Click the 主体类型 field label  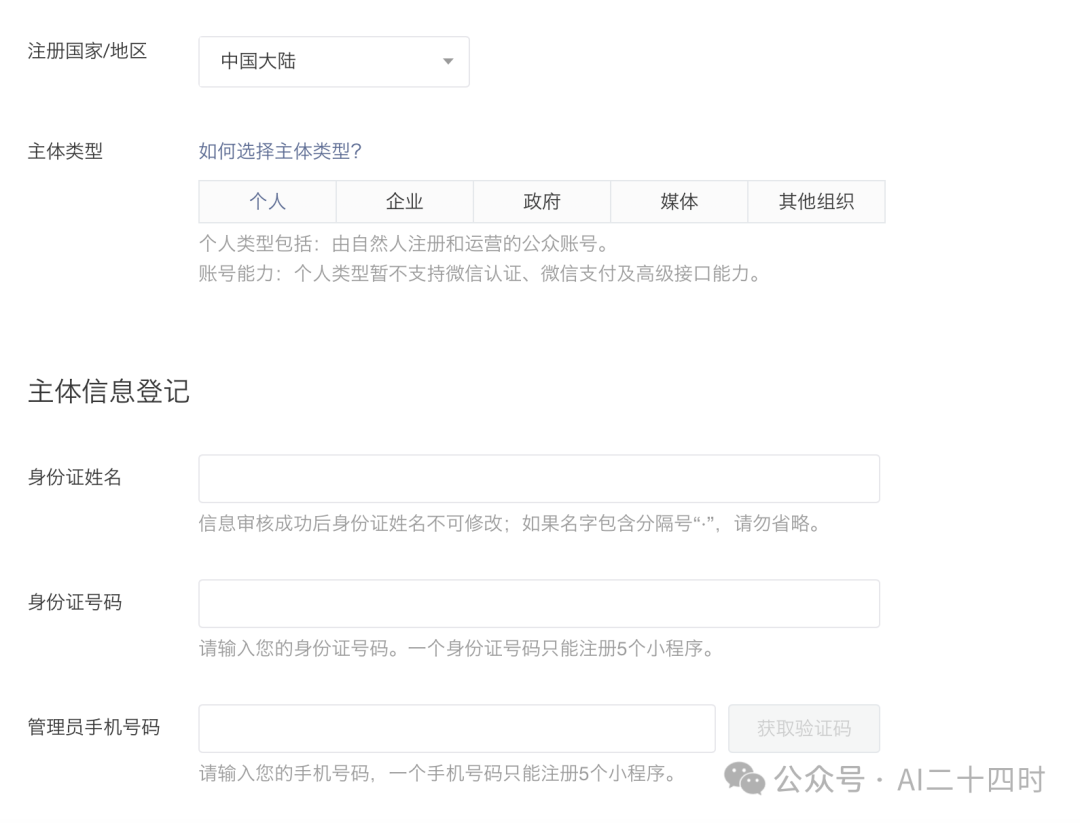coord(65,151)
